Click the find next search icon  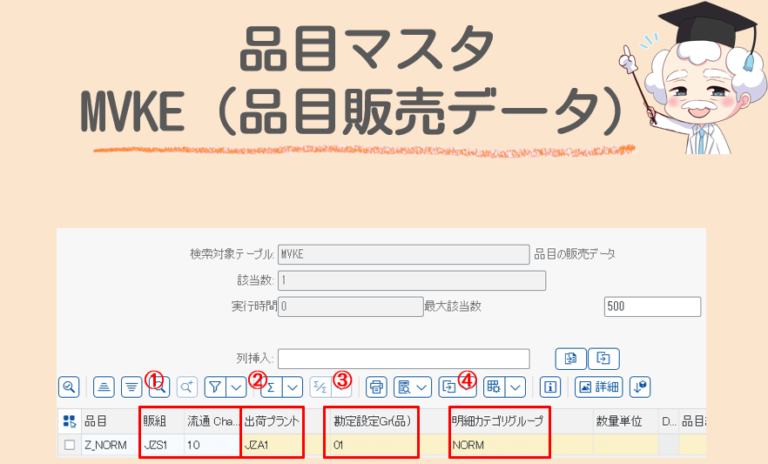coord(186,386)
